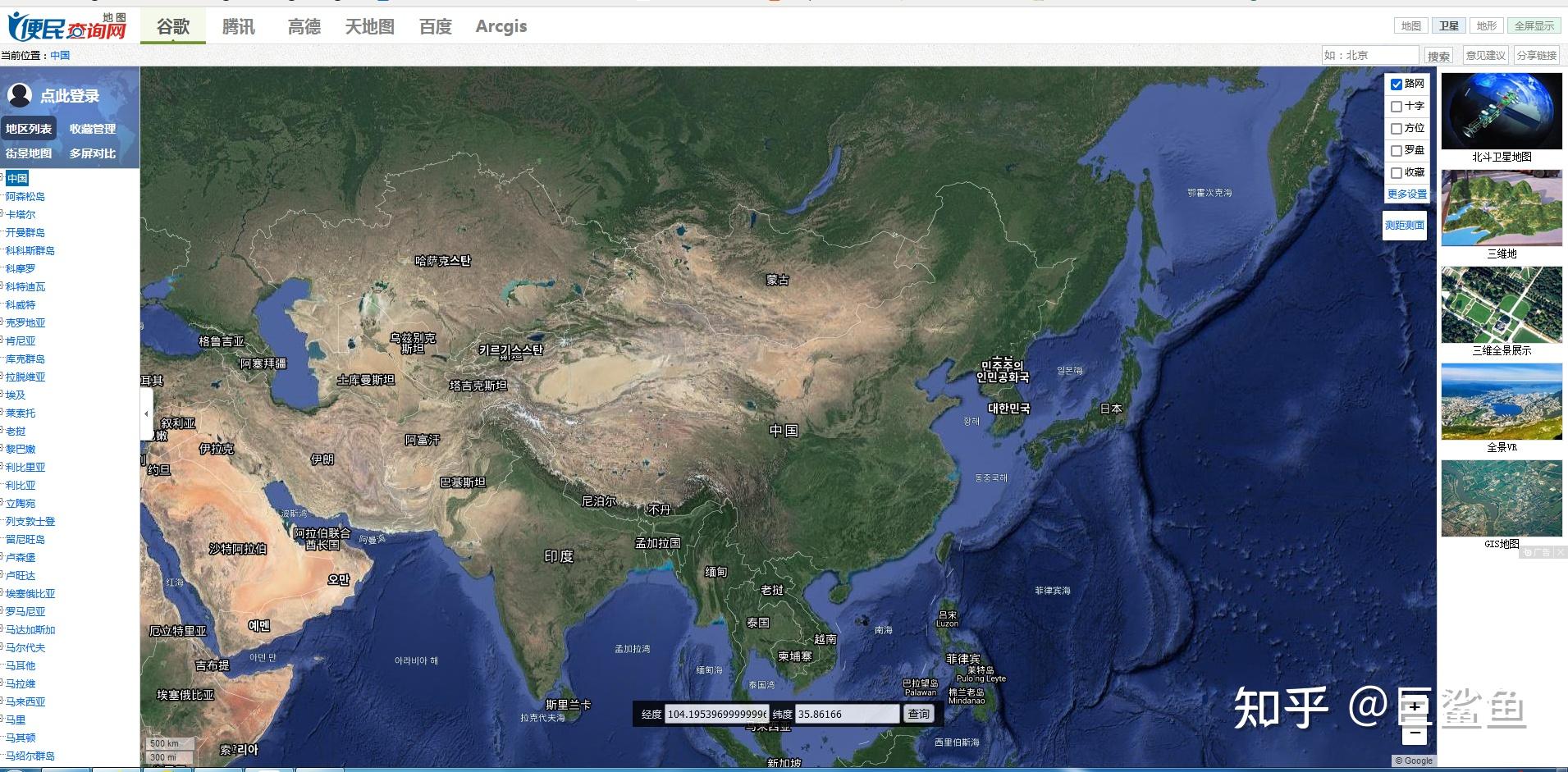This screenshot has width=1568, height=772.
Task: Click the 中国 breadcrumb location link
Action: click(x=60, y=56)
